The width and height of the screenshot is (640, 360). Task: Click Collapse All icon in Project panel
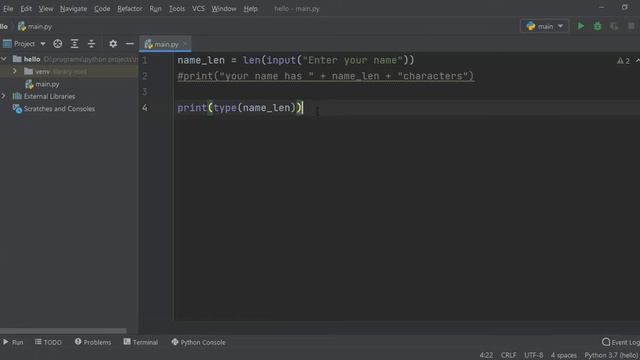[91, 44]
